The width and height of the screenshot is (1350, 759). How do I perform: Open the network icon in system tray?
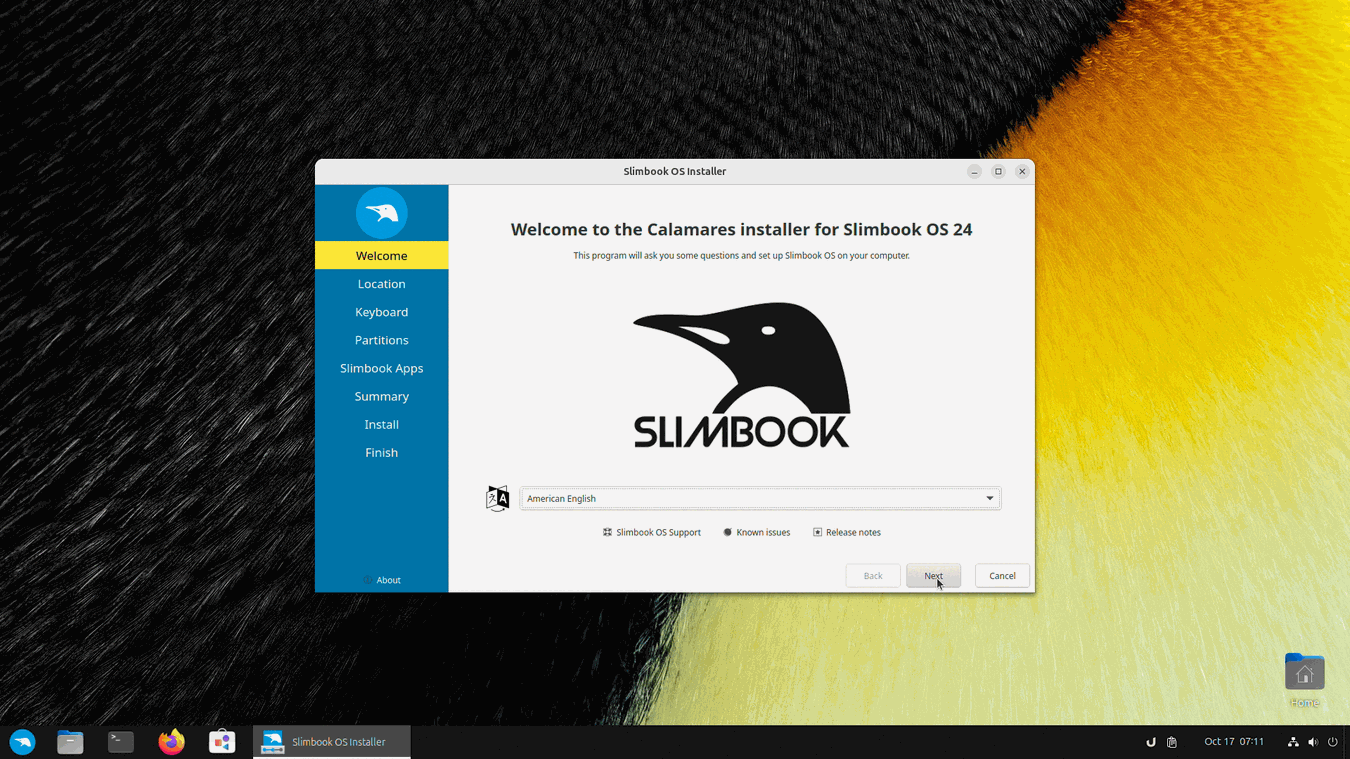pyautogui.click(x=1293, y=742)
